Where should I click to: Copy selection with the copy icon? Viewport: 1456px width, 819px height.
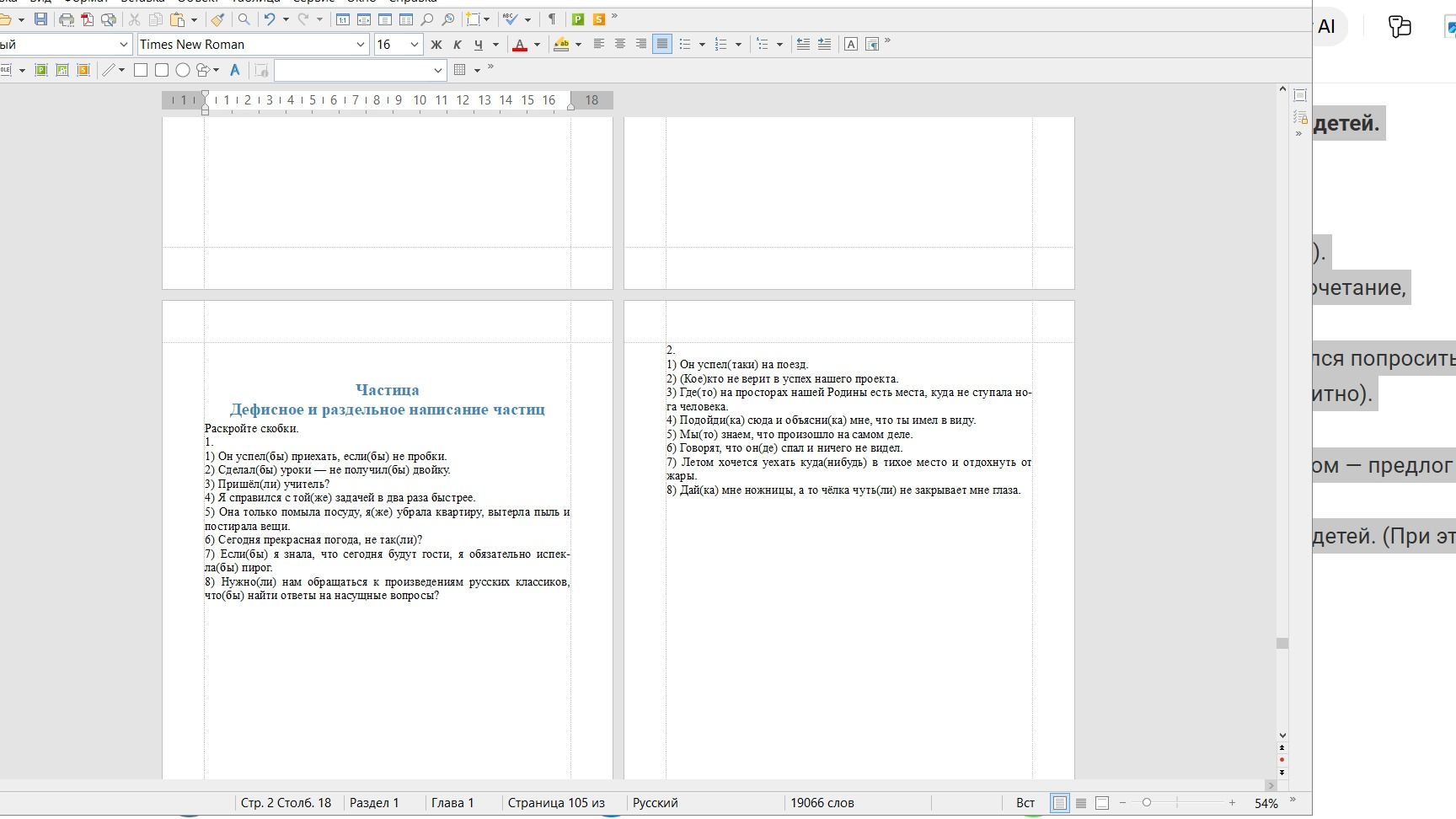pyautogui.click(x=156, y=19)
